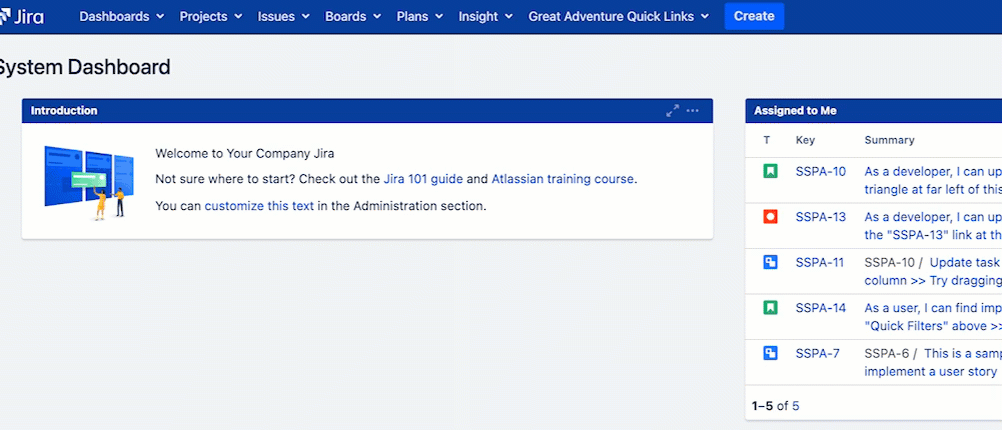Click the sub-task icon for SSPA-7
This screenshot has width=1002, height=430.
point(770,353)
